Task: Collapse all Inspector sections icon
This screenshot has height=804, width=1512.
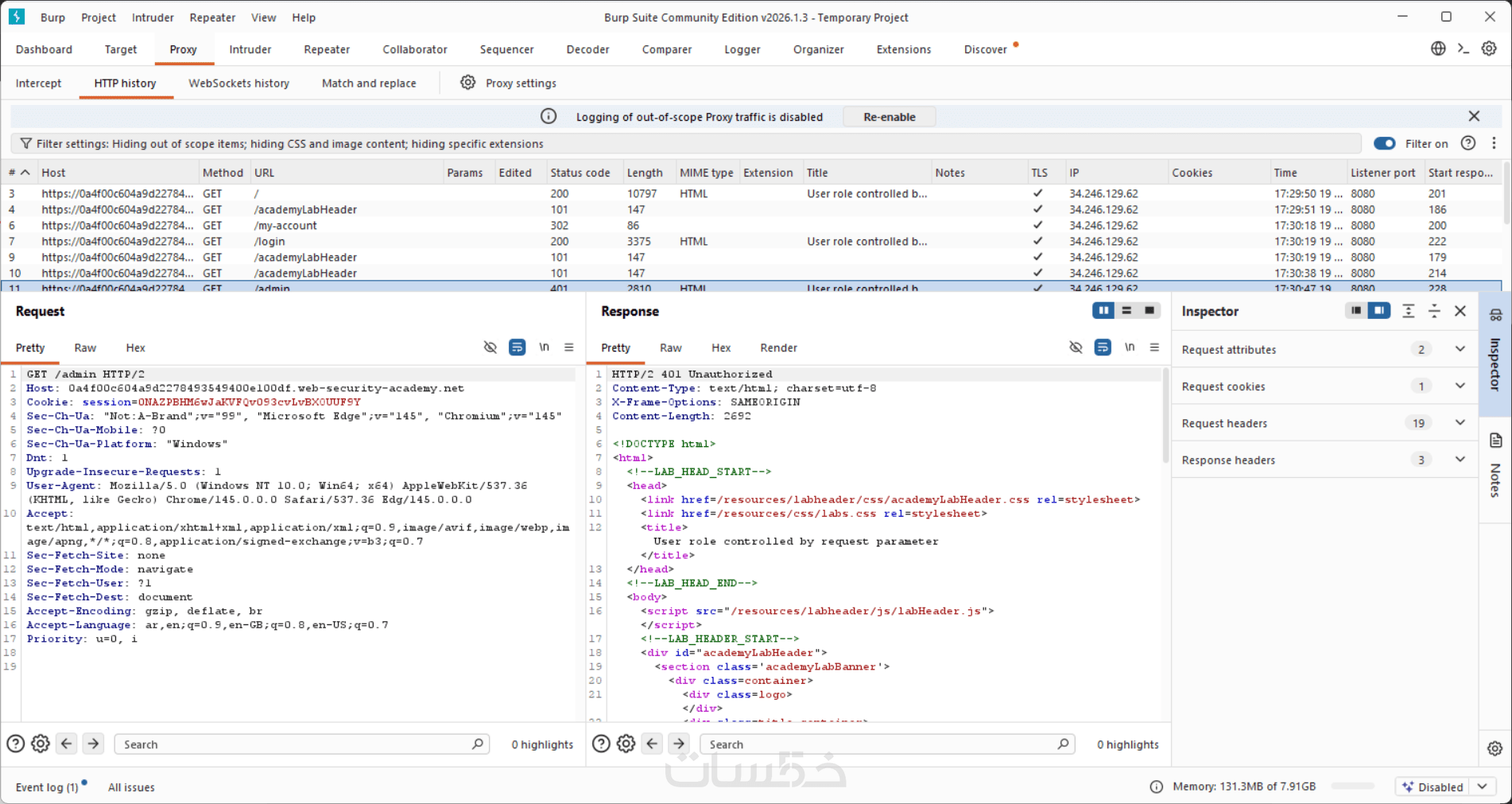Action: 1434,311
